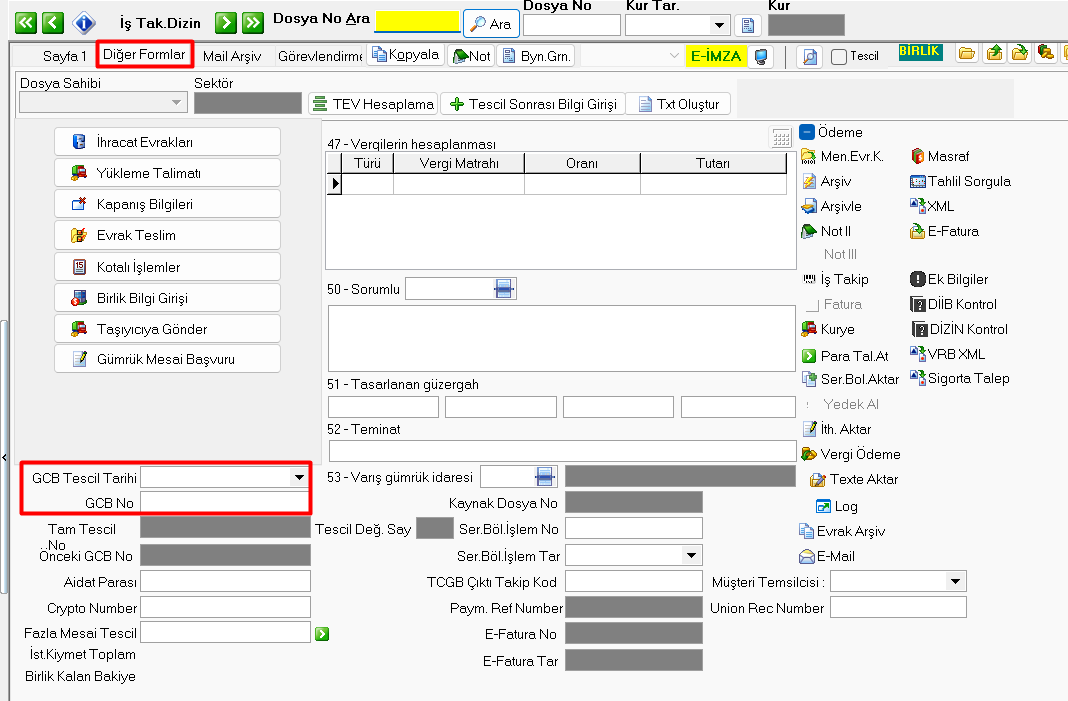1068x701 pixels.
Task: Click the Tahlil Sorgula icon
Action: [x=919, y=181]
